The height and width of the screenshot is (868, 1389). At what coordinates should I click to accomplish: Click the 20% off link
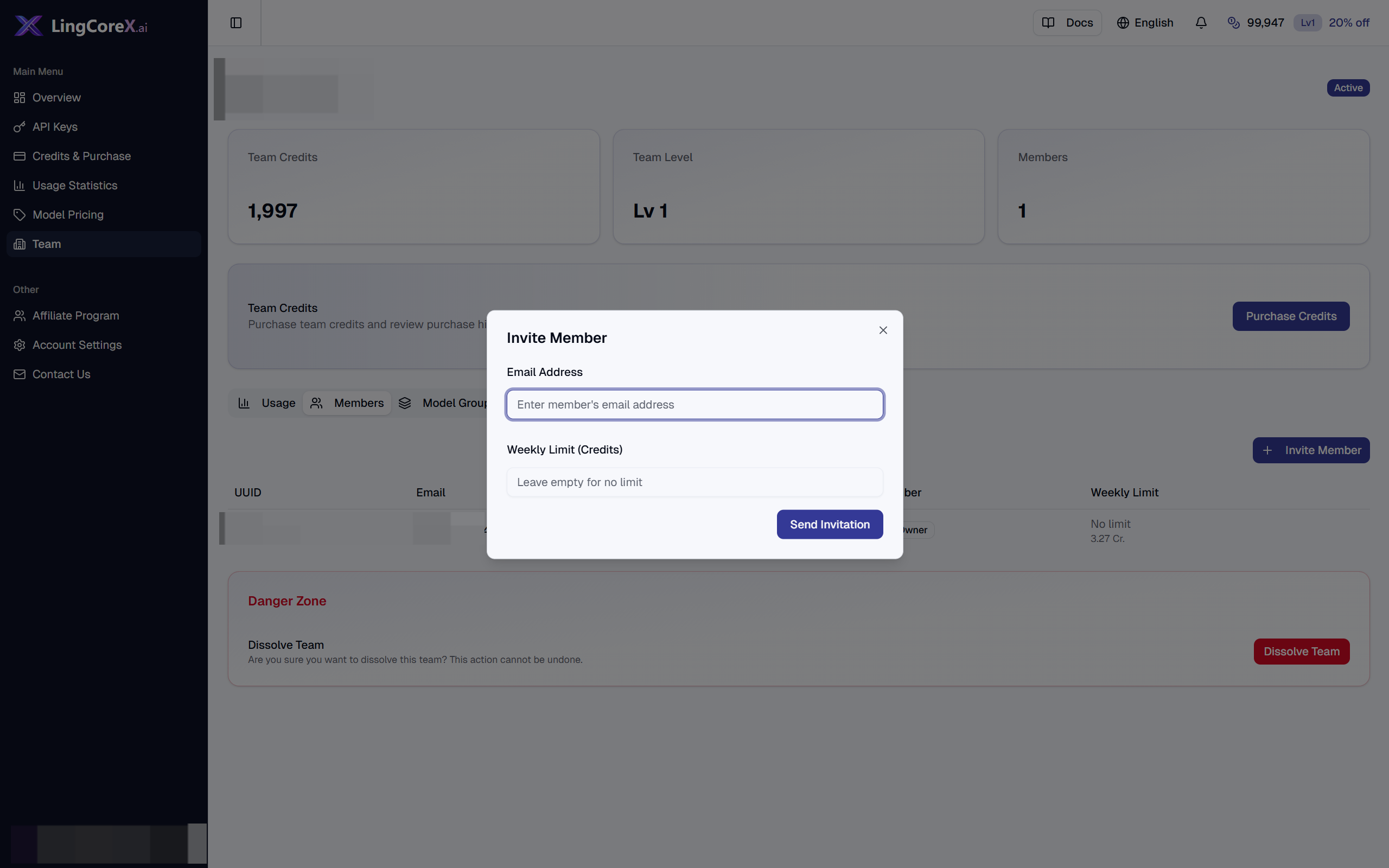point(1348,23)
